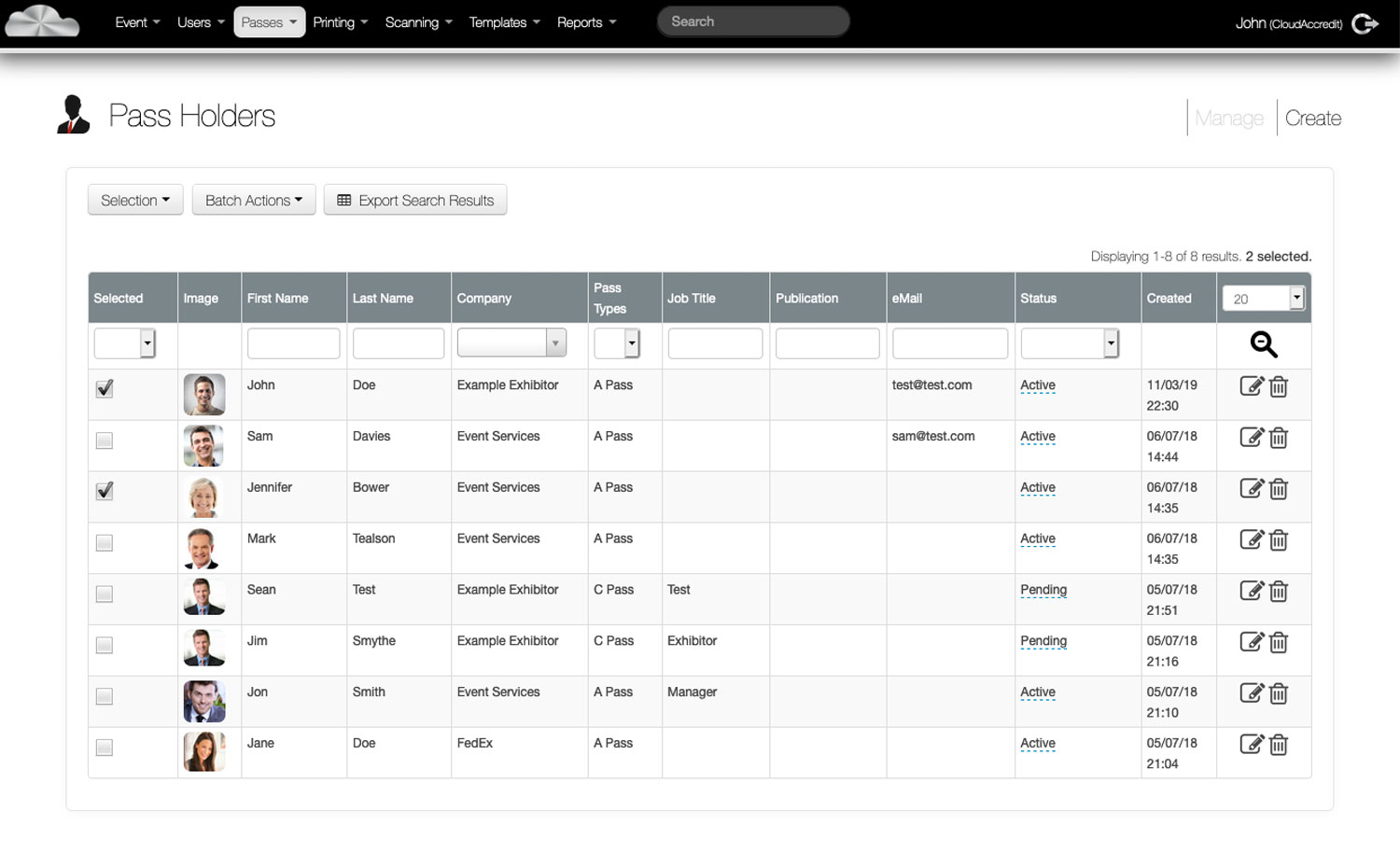Click Export Search Results button
This screenshot has width=1400, height=853.
(x=415, y=200)
